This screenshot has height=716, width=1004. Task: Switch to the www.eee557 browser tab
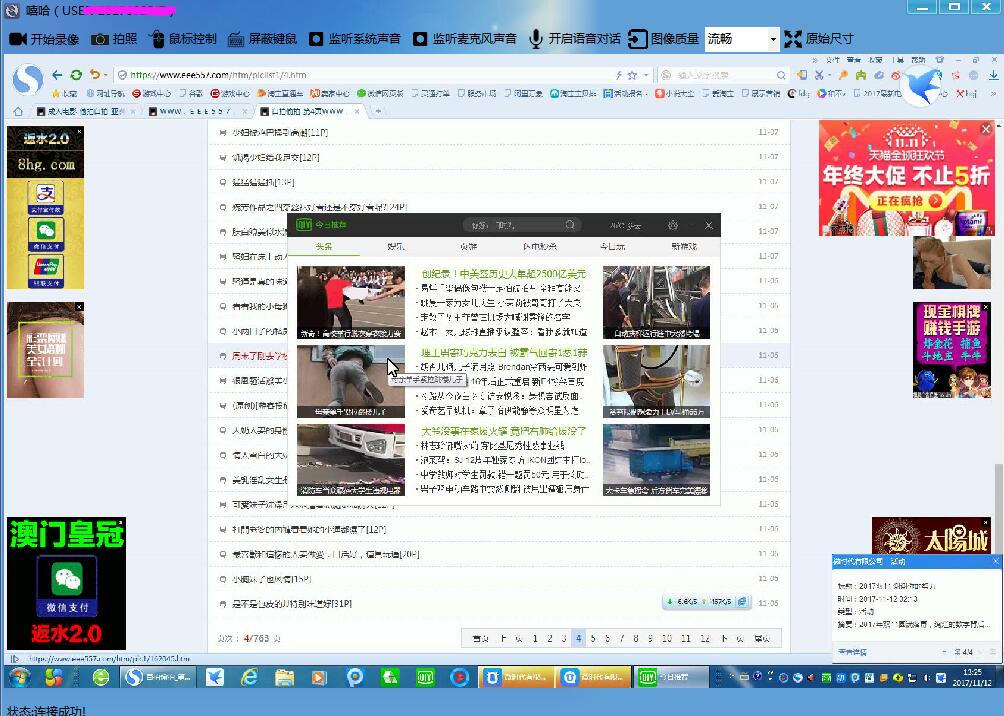pos(198,111)
